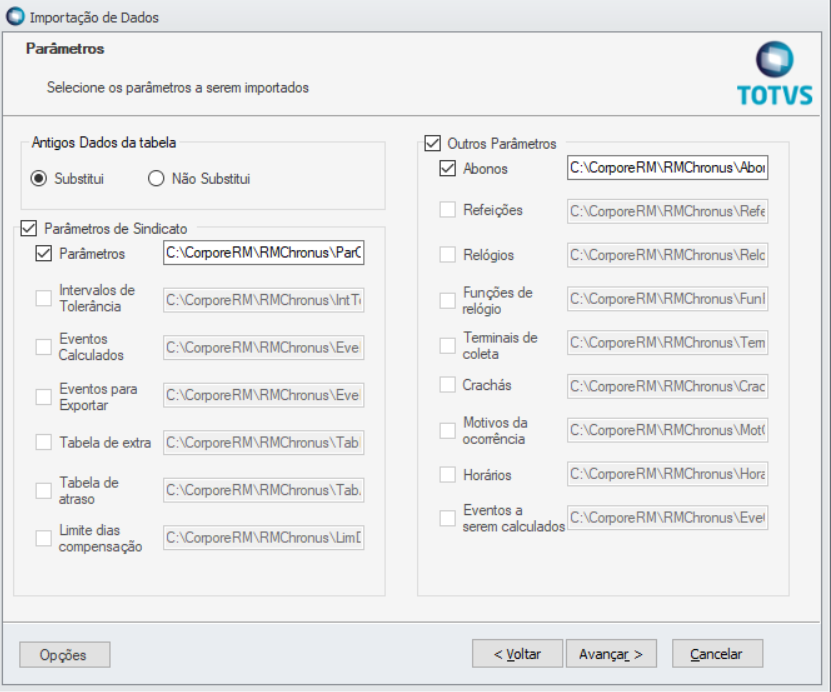Click the TOTVS logo icon
The height and width of the screenshot is (692, 831).
click(x=774, y=74)
